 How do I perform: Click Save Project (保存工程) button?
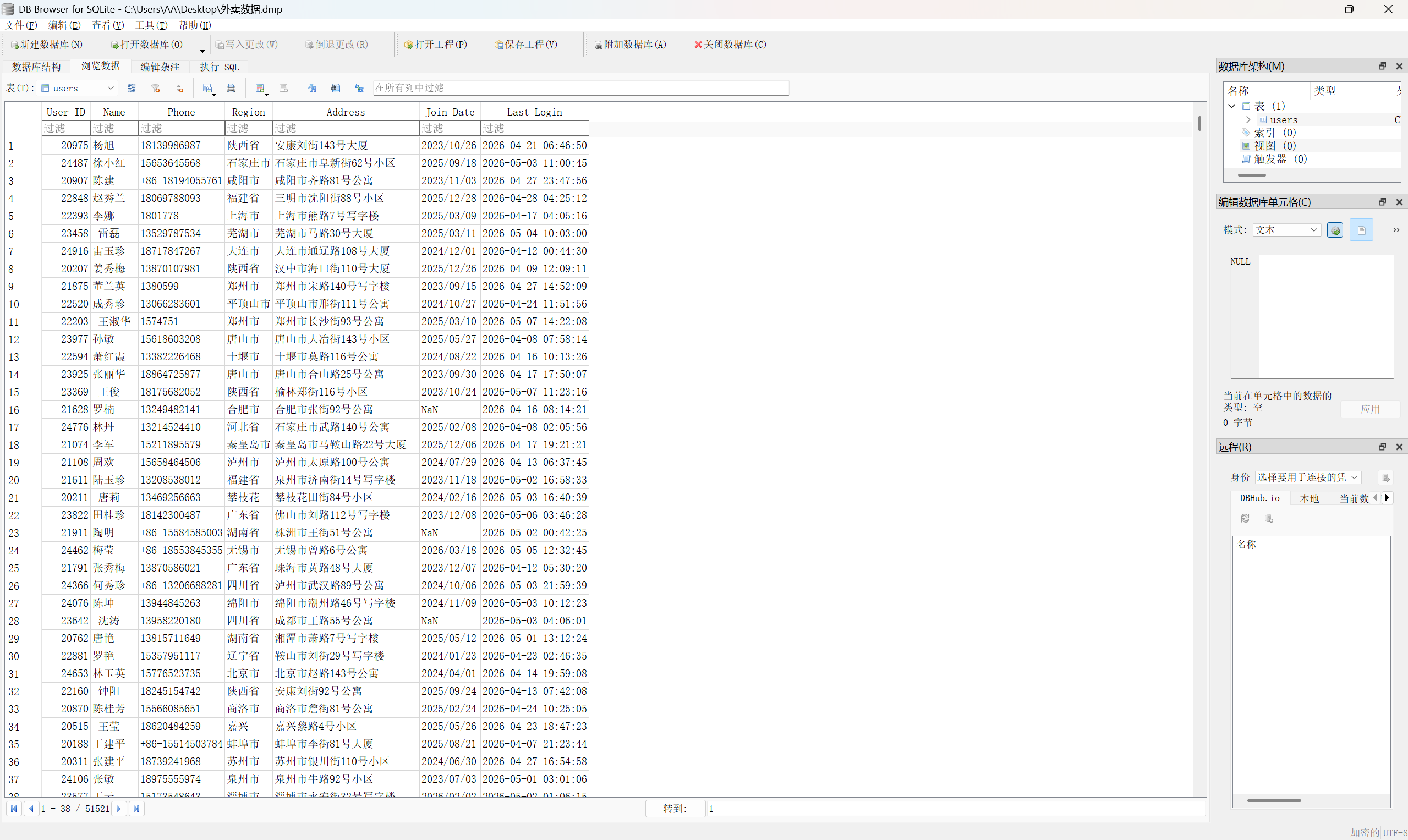(x=526, y=44)
